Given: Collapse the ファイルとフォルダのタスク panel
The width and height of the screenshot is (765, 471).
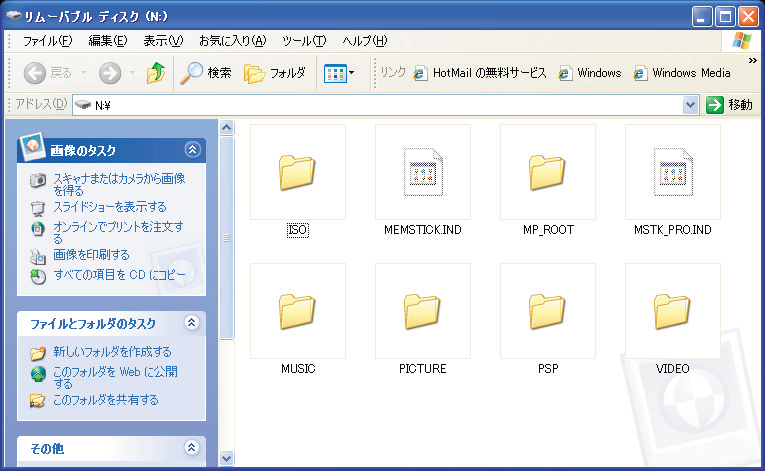Looking at the screenshot, I should click(191, 323).
